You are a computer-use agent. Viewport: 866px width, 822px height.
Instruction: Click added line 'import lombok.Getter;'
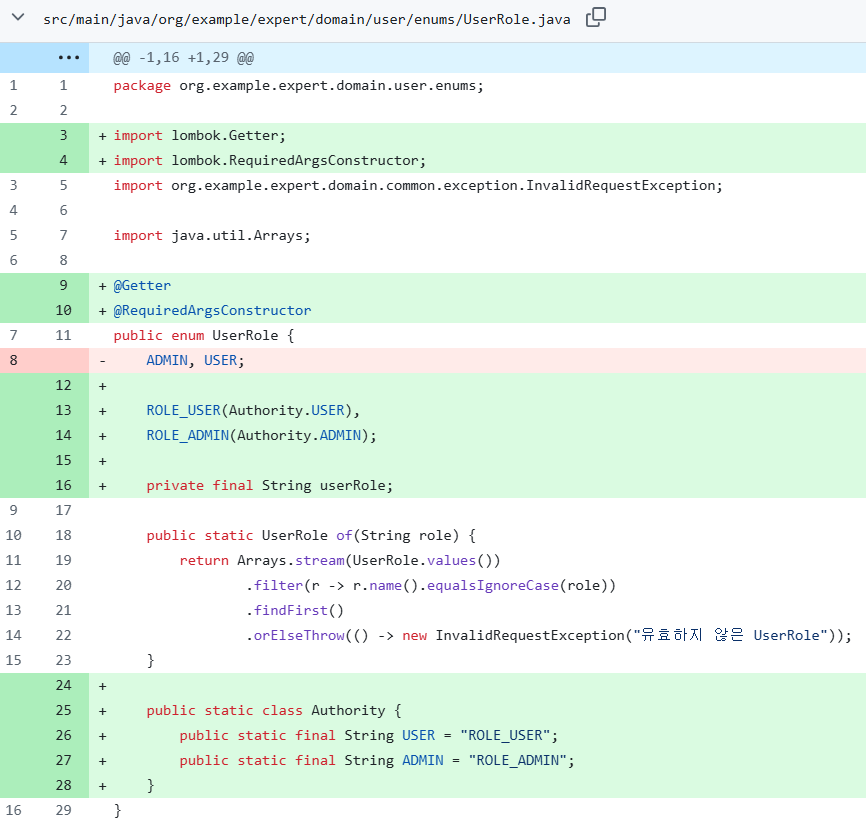click(x=199, y=135)
